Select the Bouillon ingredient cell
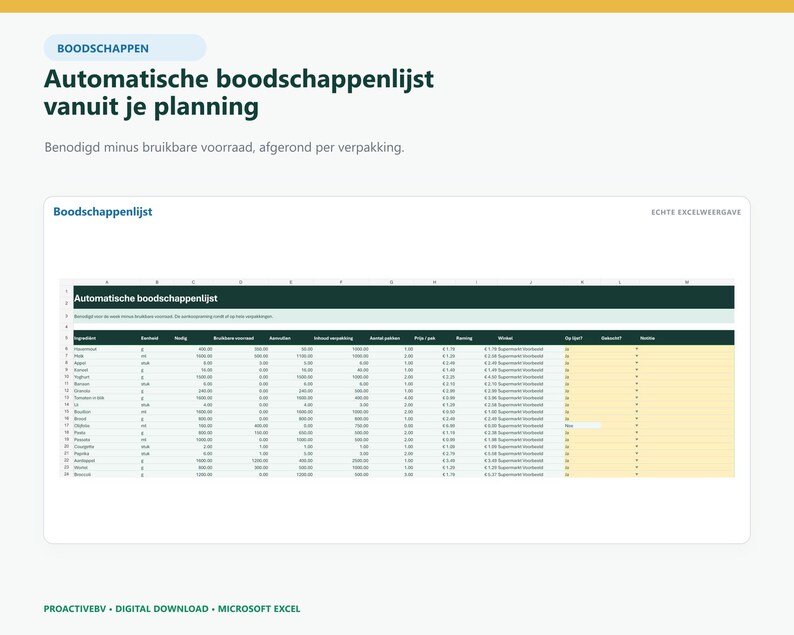 tap(106, 412)
